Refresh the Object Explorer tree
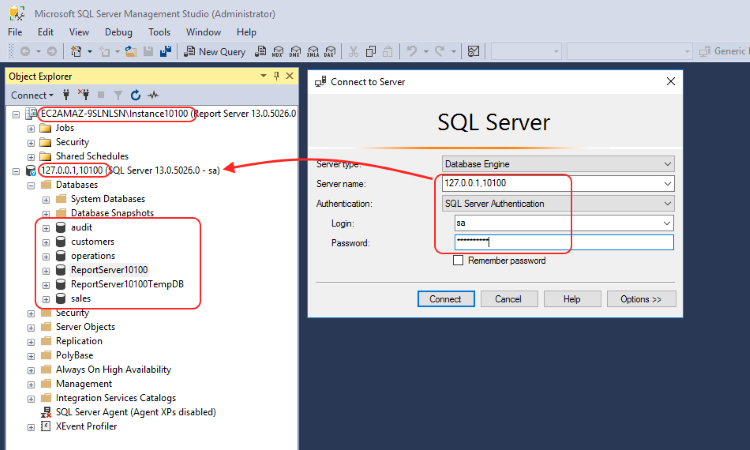The image size is (750, 450). pos(135,95)
